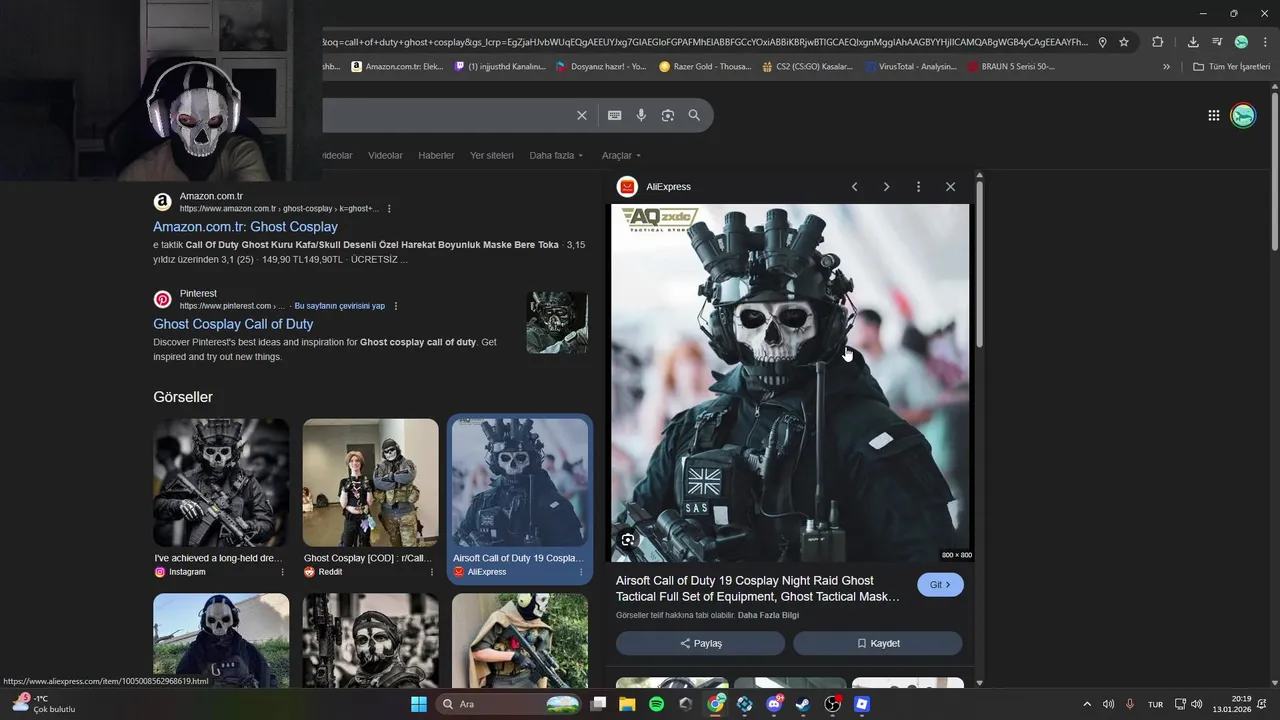
Task: Open 'Daha Fazla Bilgi' copyright link
Action: (768, 615)
